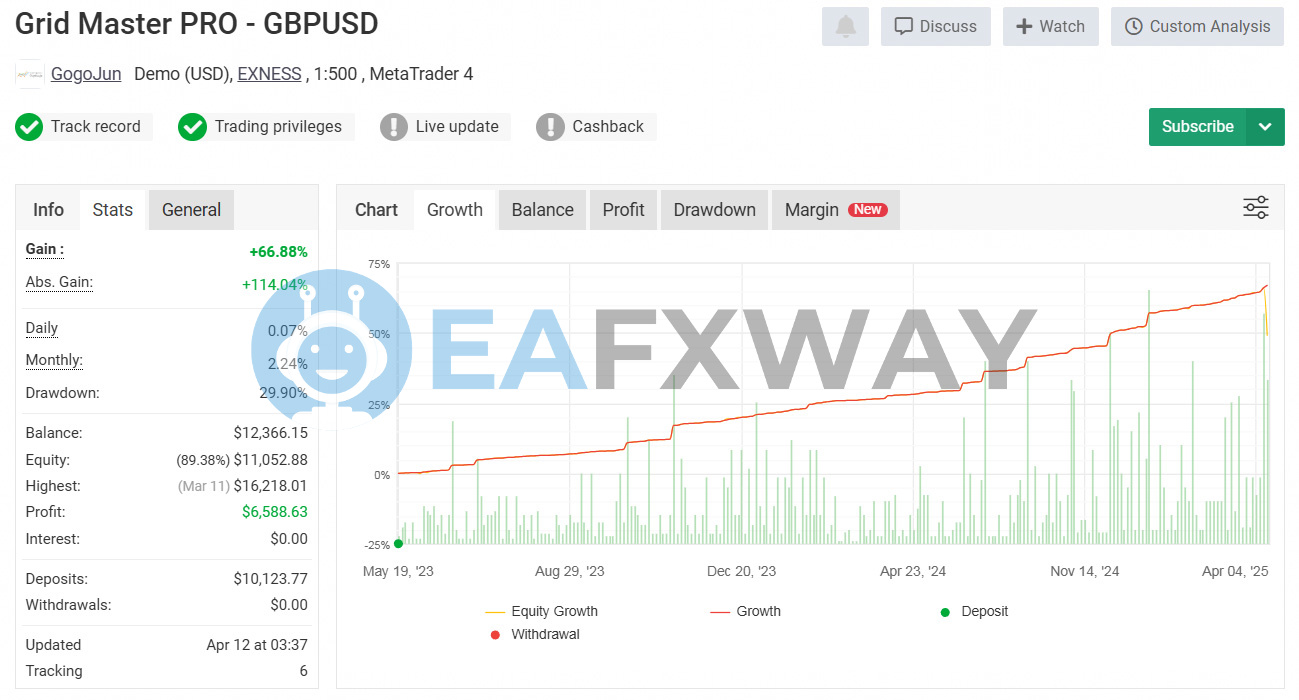Click the Equity value $11,052.88
Image resolution: width=1299 pixels, height=700 pixels.
point(270,460)
